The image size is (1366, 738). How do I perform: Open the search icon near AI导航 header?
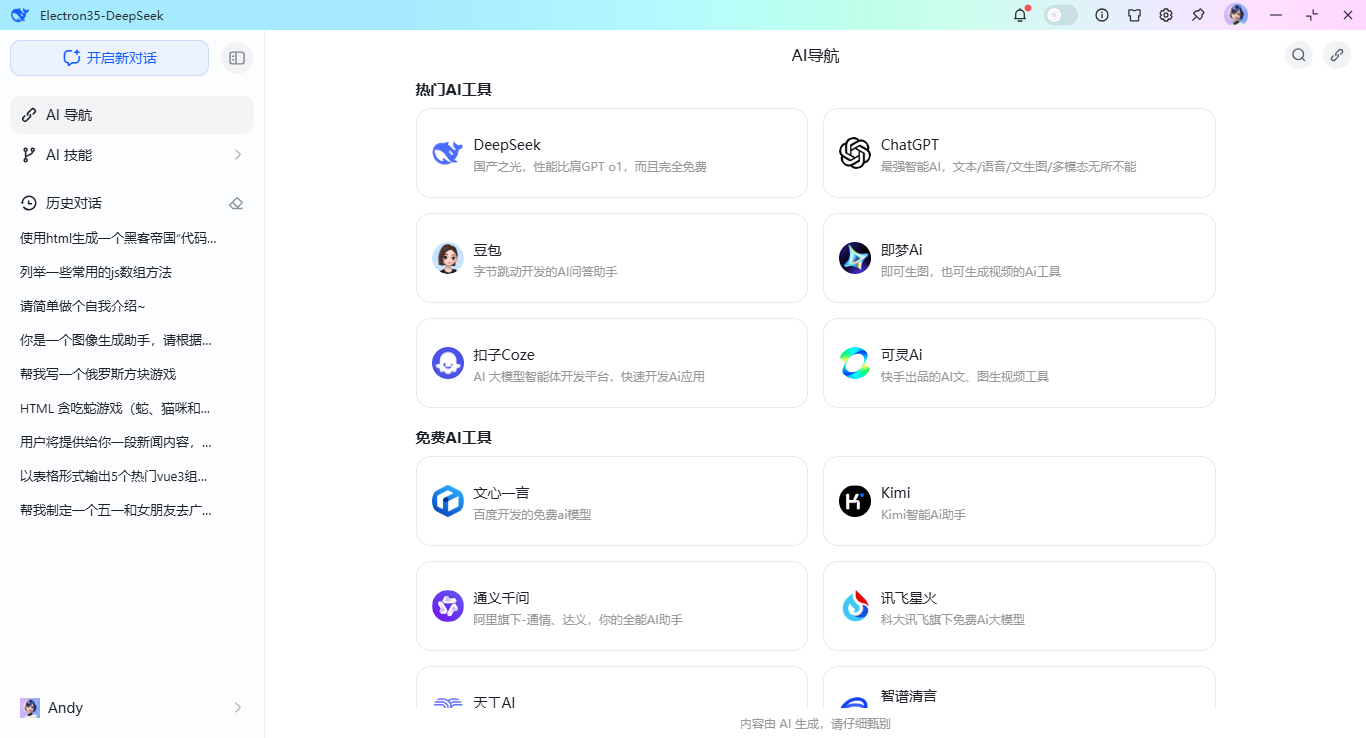[x=1298, y=55]
